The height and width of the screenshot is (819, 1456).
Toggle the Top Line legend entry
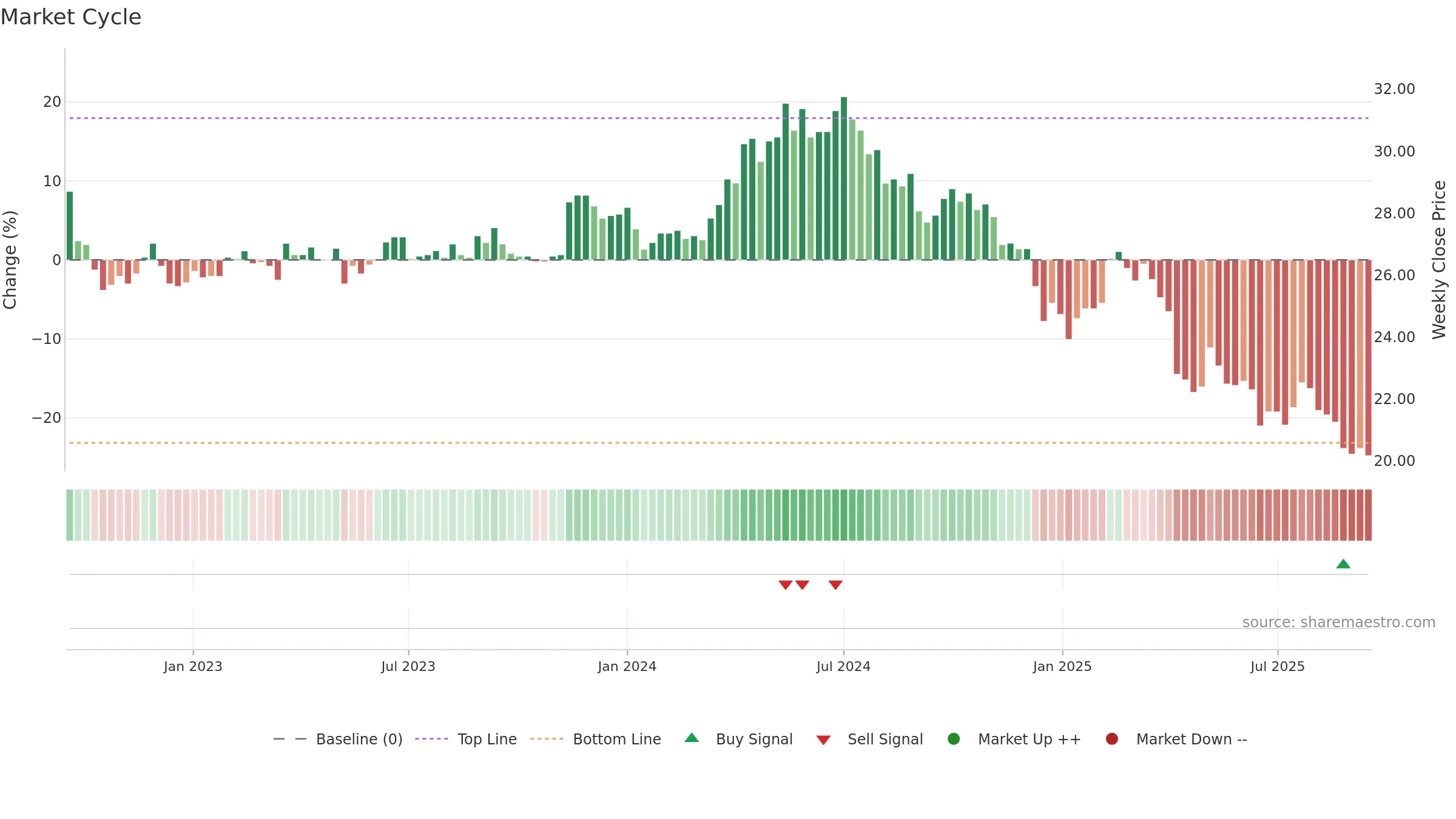pos(466,739)
